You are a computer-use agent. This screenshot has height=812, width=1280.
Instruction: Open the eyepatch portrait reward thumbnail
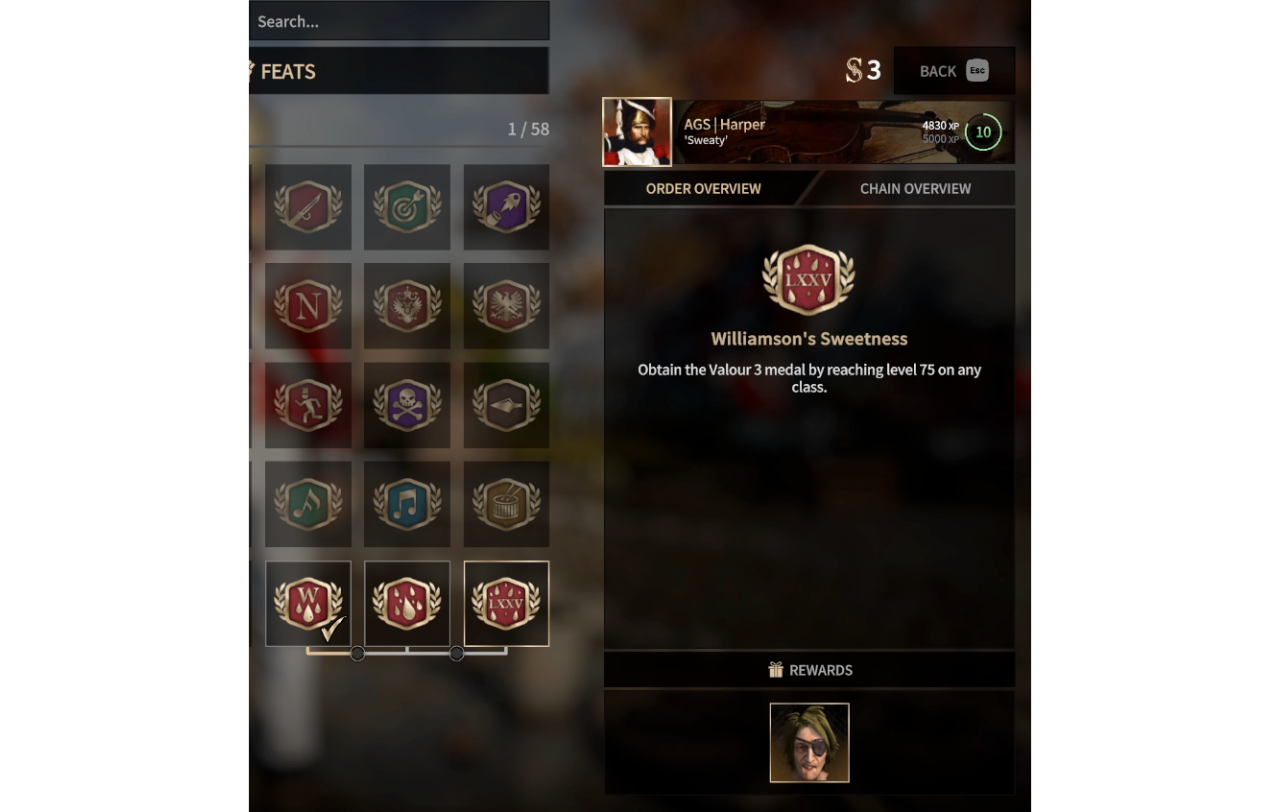809,743
